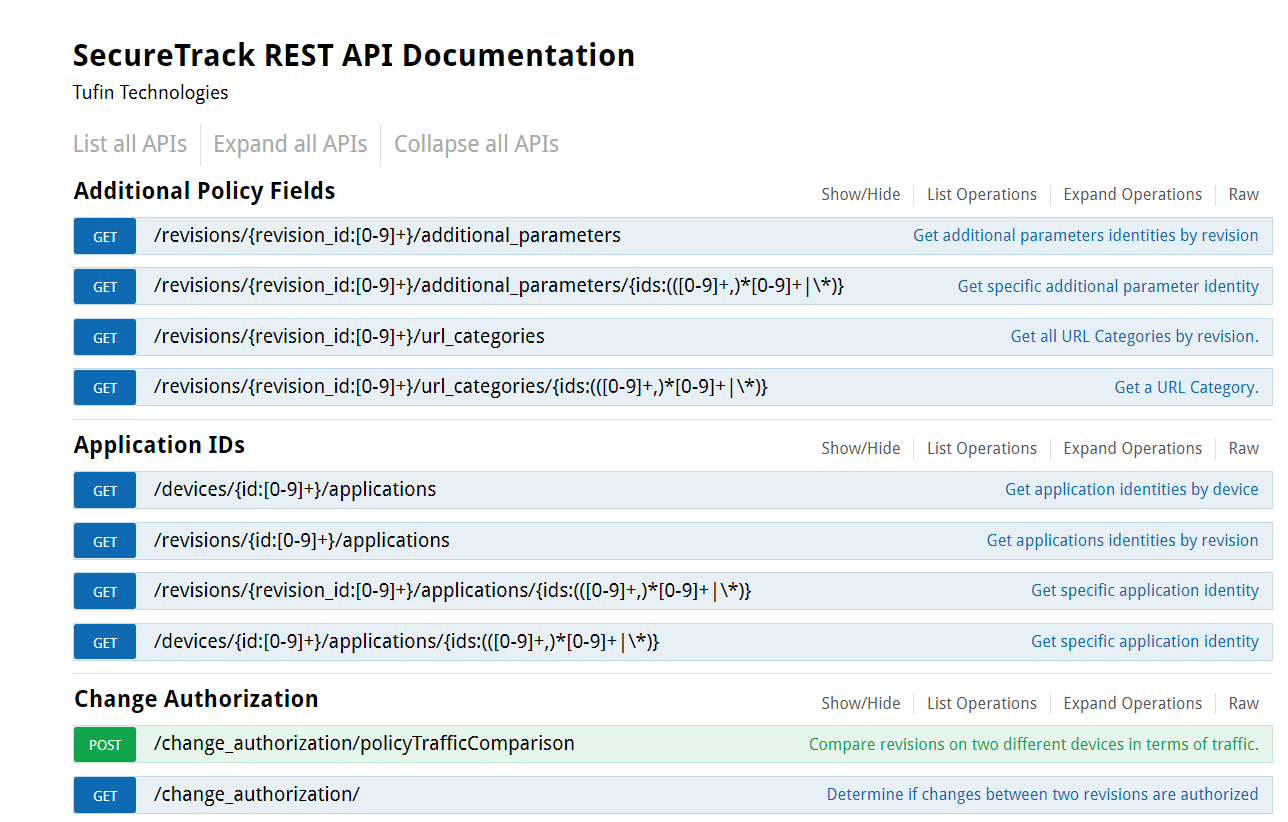This screenshot has width=1288, height=822.
Task: List Operations for Additional Policy Fields
Action: pos(981,194)
